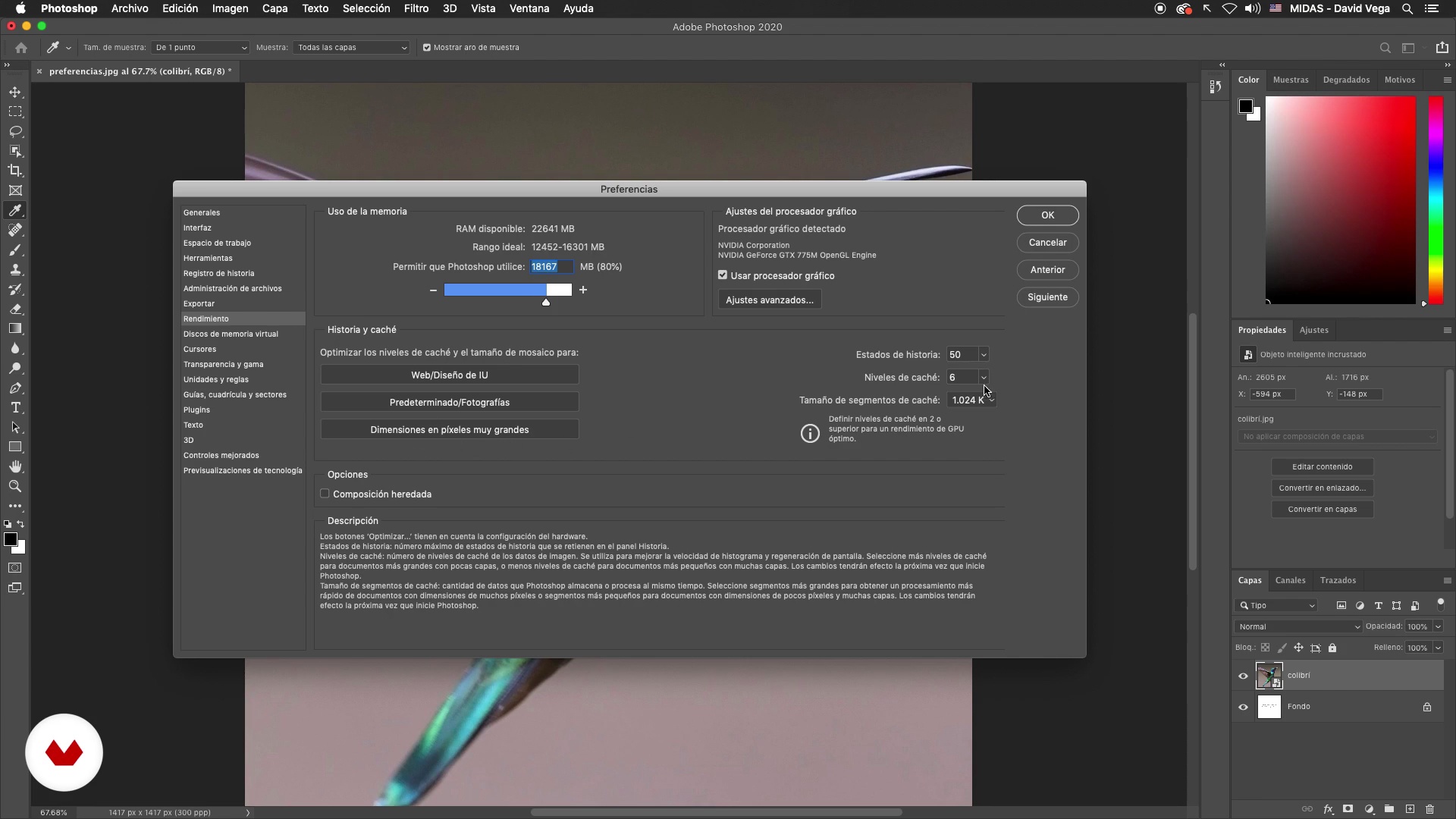Screen dimensions: 1456x819
Task: Hide the colibri layer
Action: [1243, 676]
